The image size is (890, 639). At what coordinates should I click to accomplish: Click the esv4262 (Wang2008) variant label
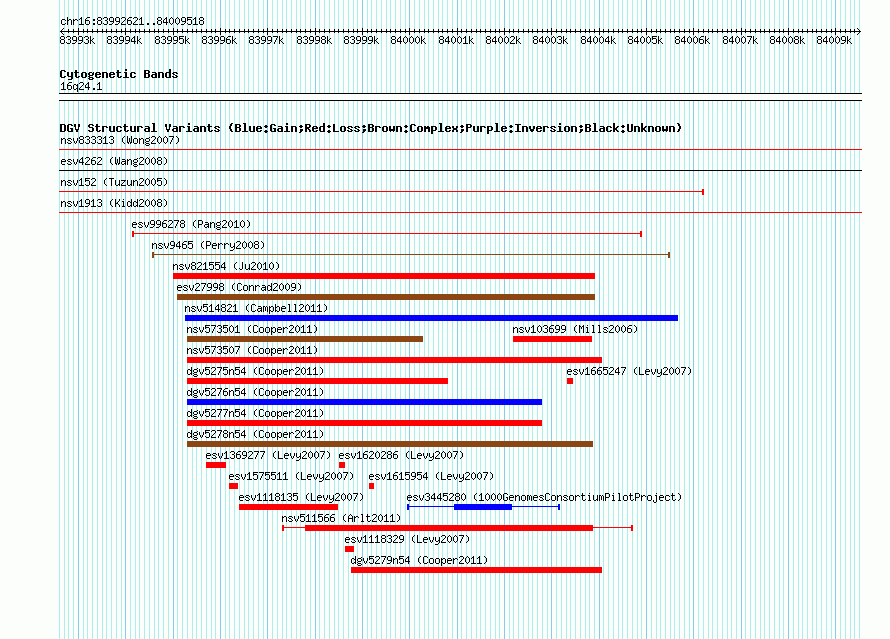pyautogui.click(x=114, y=161)
